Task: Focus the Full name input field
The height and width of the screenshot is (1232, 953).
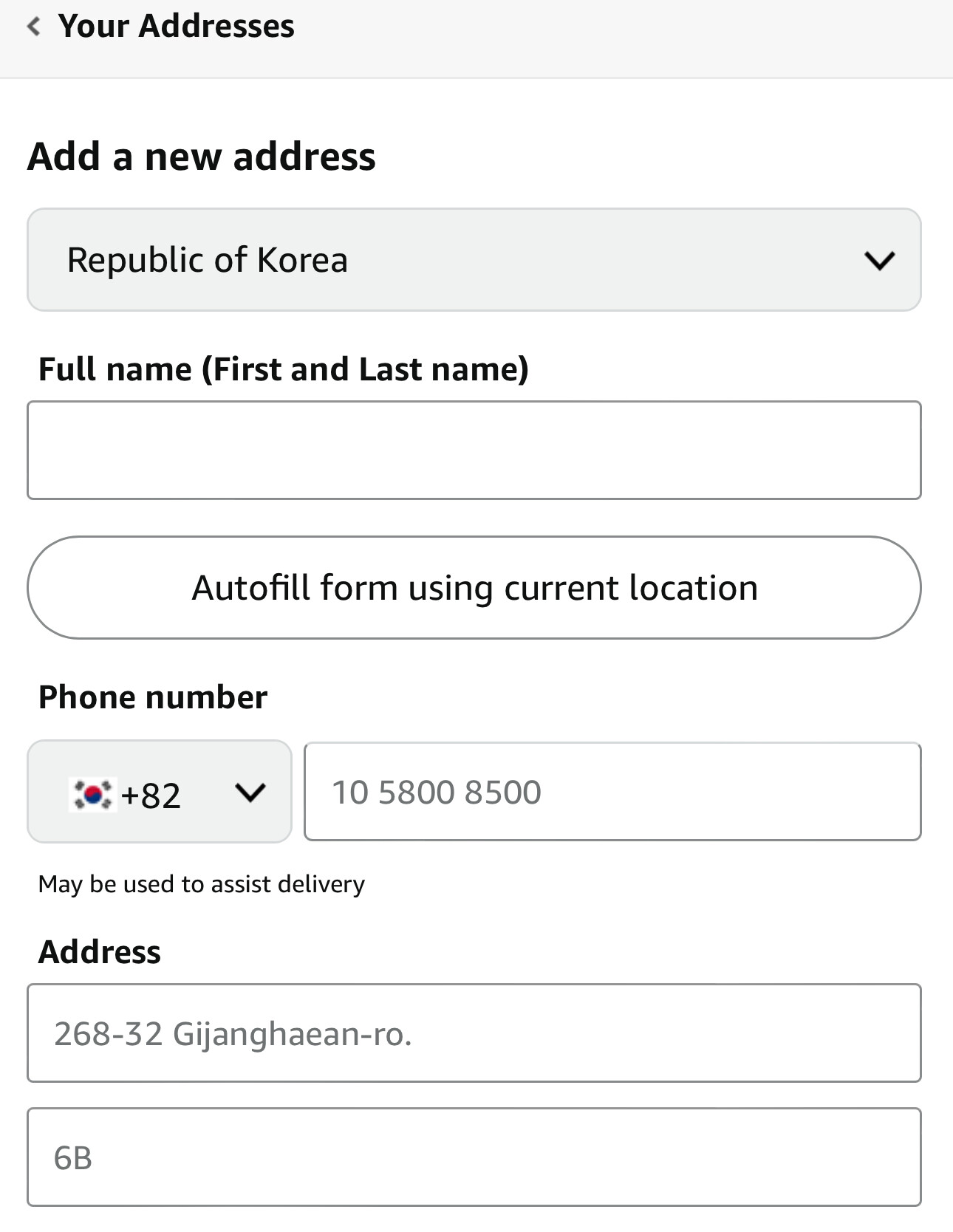Action: pos(474,451)
